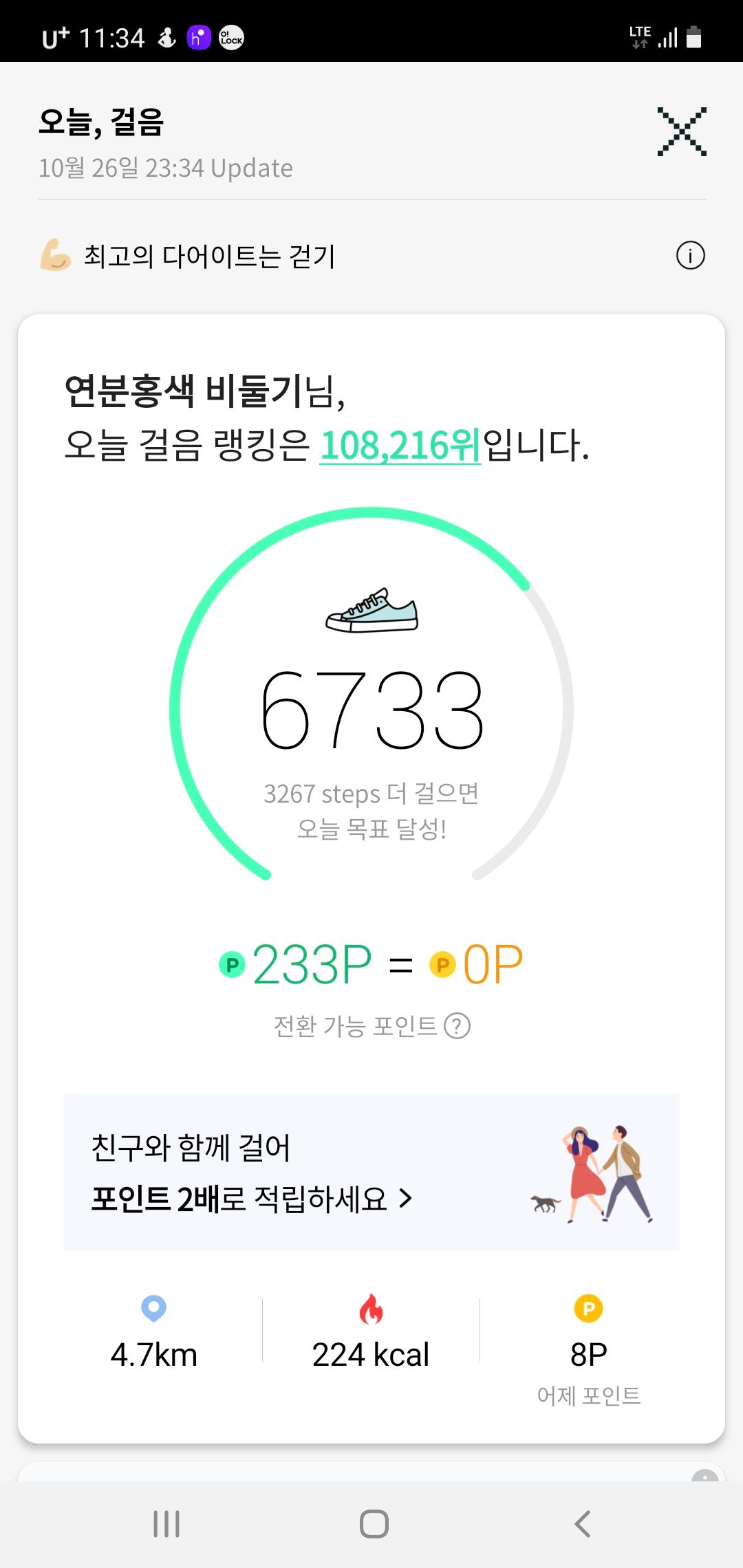Image resolution: width=743 pixels, height=1568 pixels.
Task: Expand the chevron after 적립하세요
Action: (x=406, y=1199)
